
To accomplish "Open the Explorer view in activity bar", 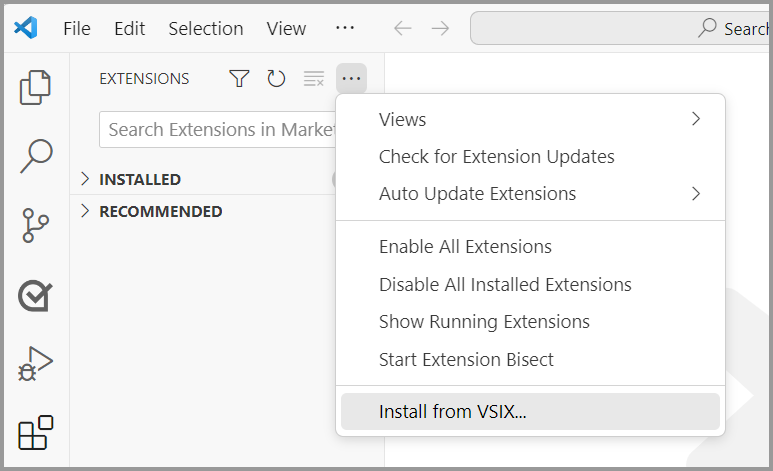I will click(36, 87).
